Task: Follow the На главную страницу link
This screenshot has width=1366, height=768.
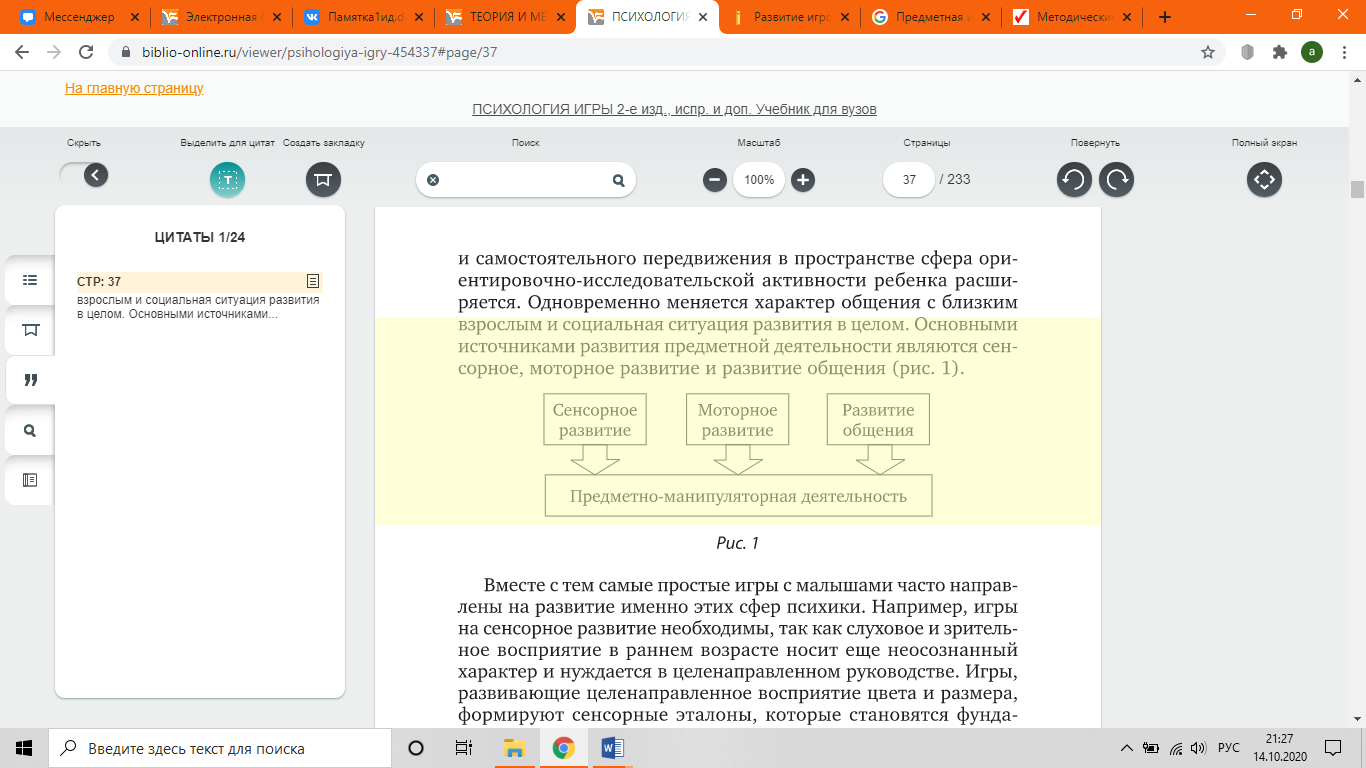Action: pos(134,88)
